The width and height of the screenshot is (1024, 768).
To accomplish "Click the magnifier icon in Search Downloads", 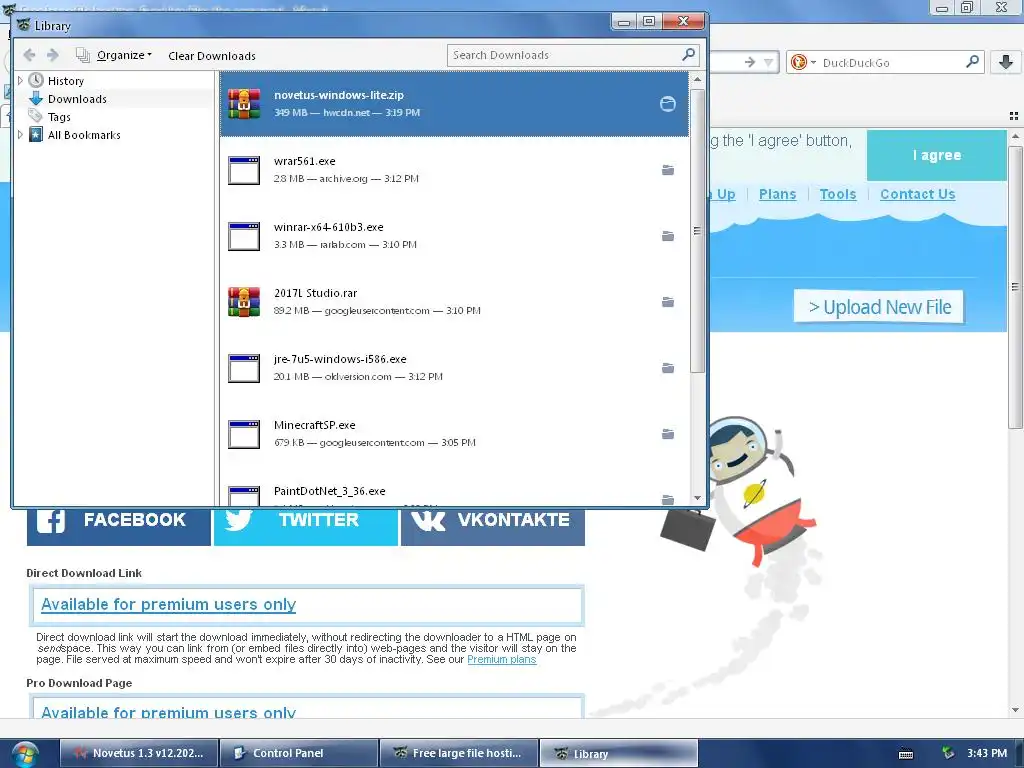I will 688,55.
